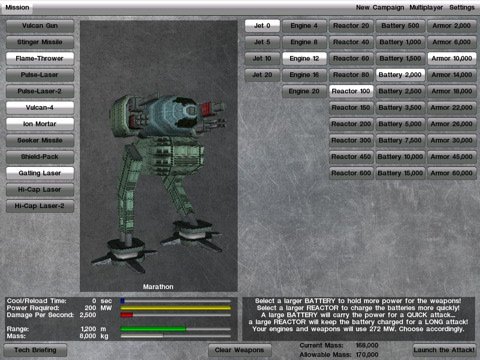Pick Reactor 100
This screenshot has height=360, width=480.
pyautogui.click(x=351, y=91)
